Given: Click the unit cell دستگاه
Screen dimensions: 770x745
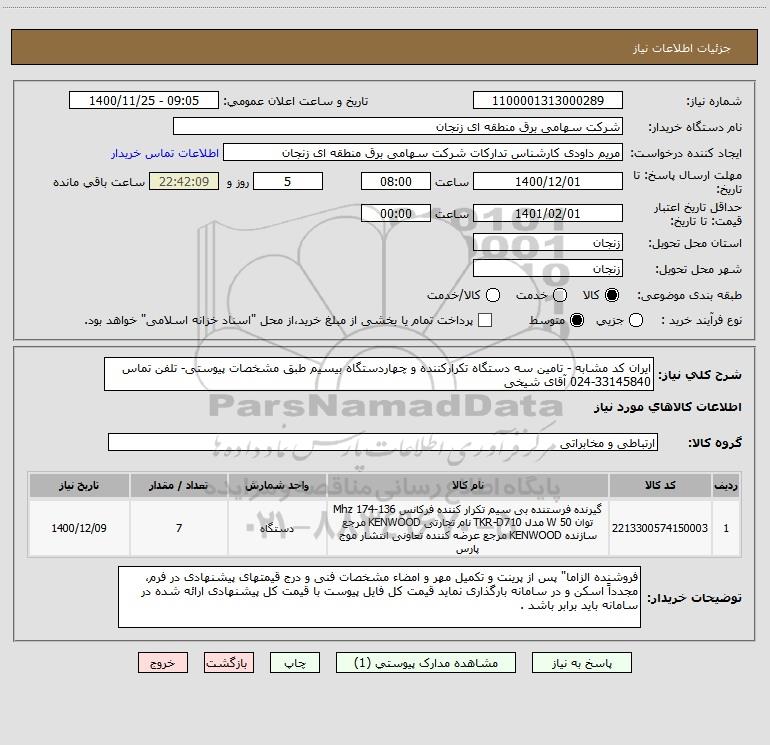Looking at the screenshot, I should point(277,528).
